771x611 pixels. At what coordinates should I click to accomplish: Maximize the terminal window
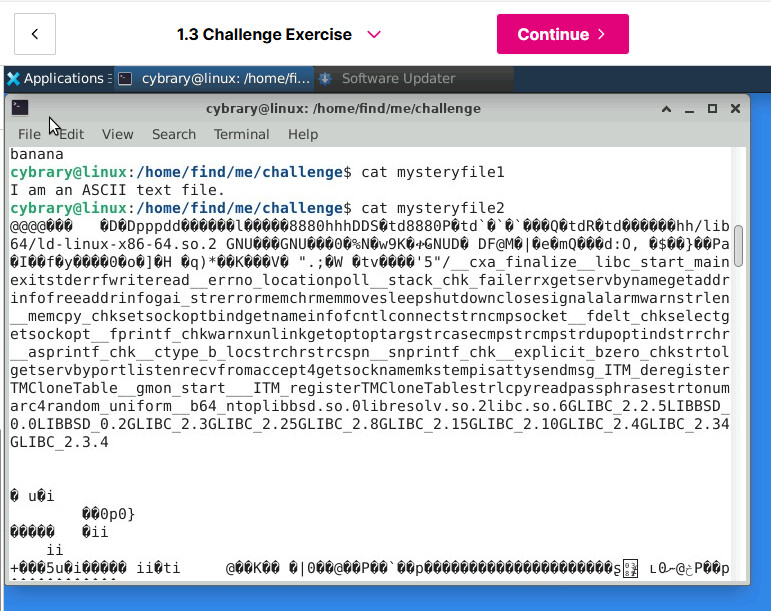712,108
